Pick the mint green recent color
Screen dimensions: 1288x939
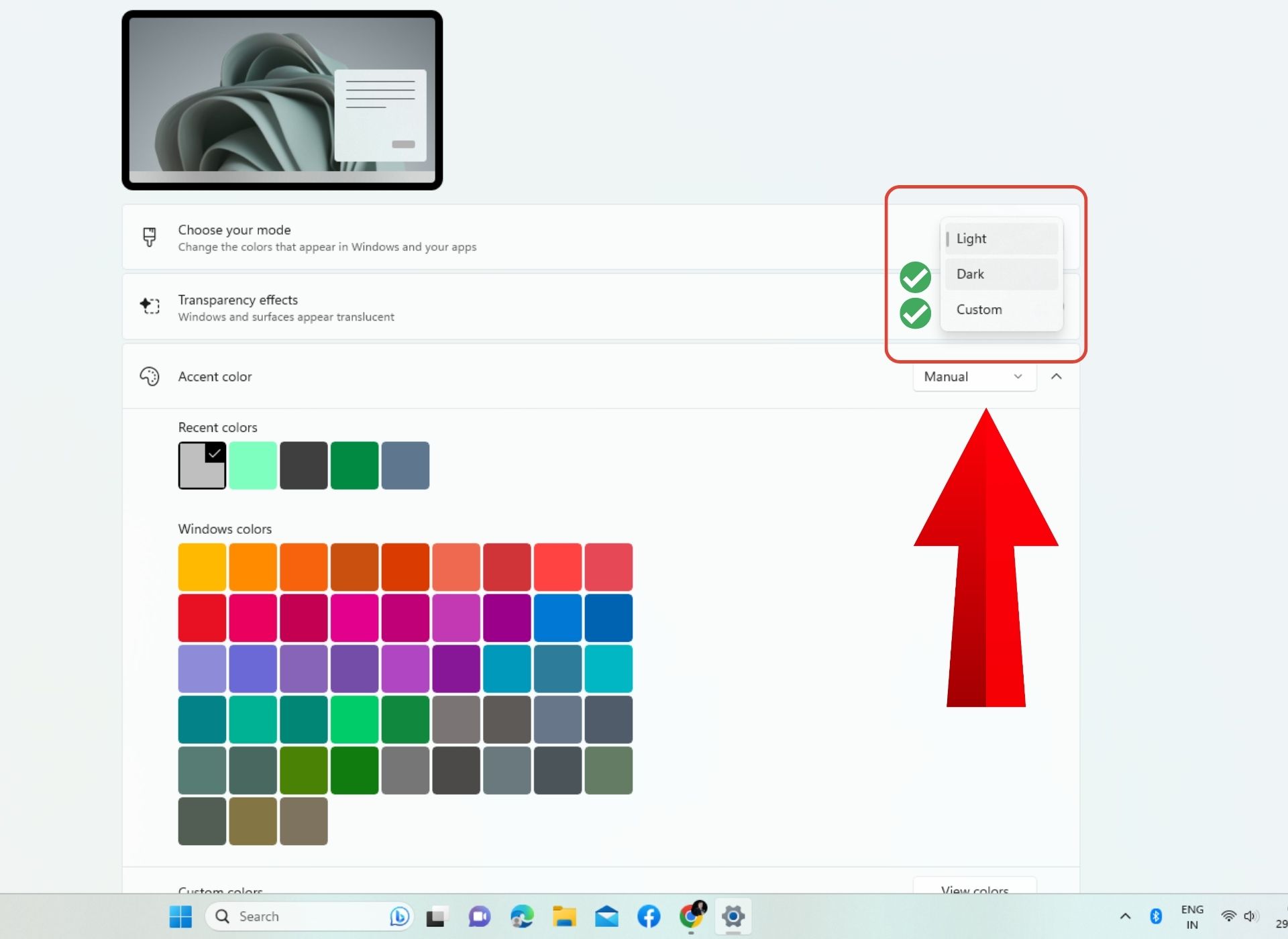(x=253, y=465)
